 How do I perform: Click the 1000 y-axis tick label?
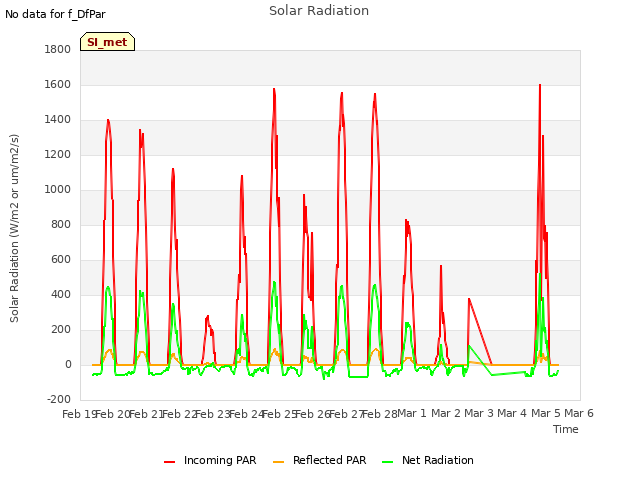[58, 189]
